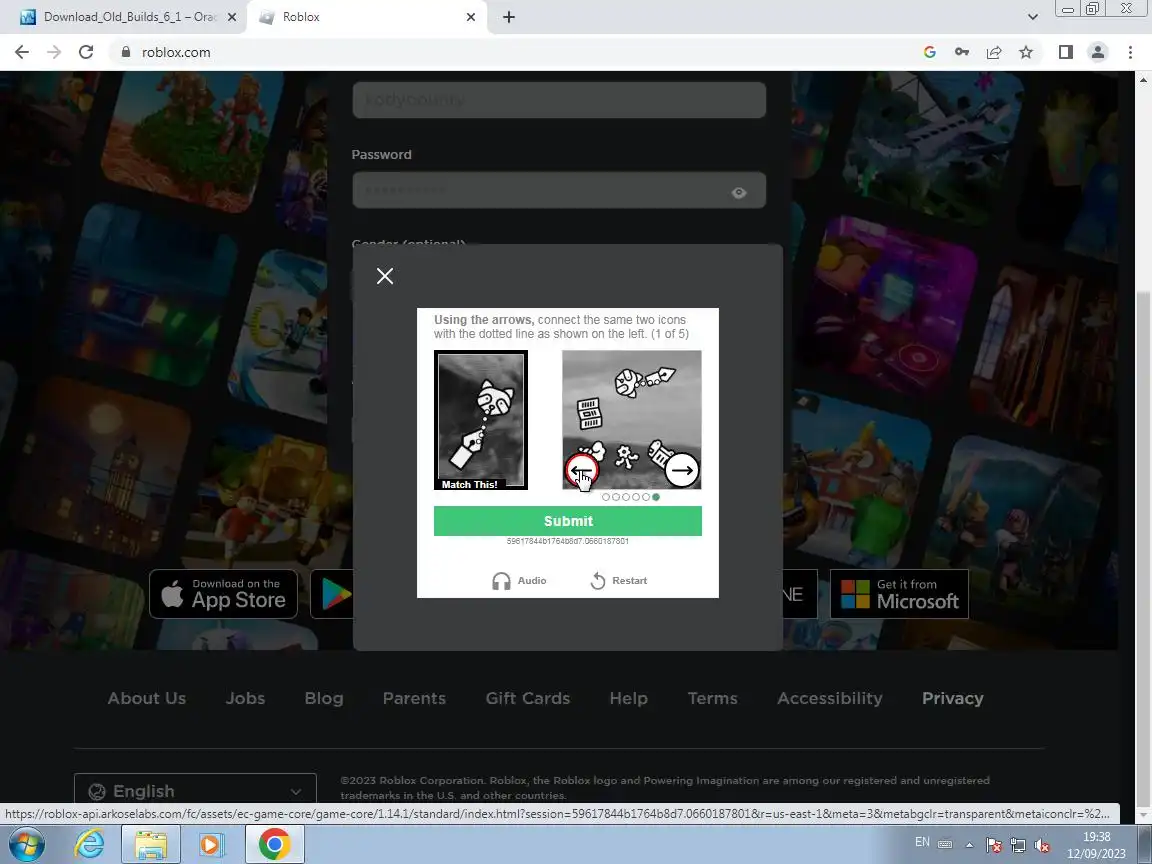The height and width of the screenshot is (864, 1152).
Task: Open Download on the App Store badge
Action: [223, 594]
